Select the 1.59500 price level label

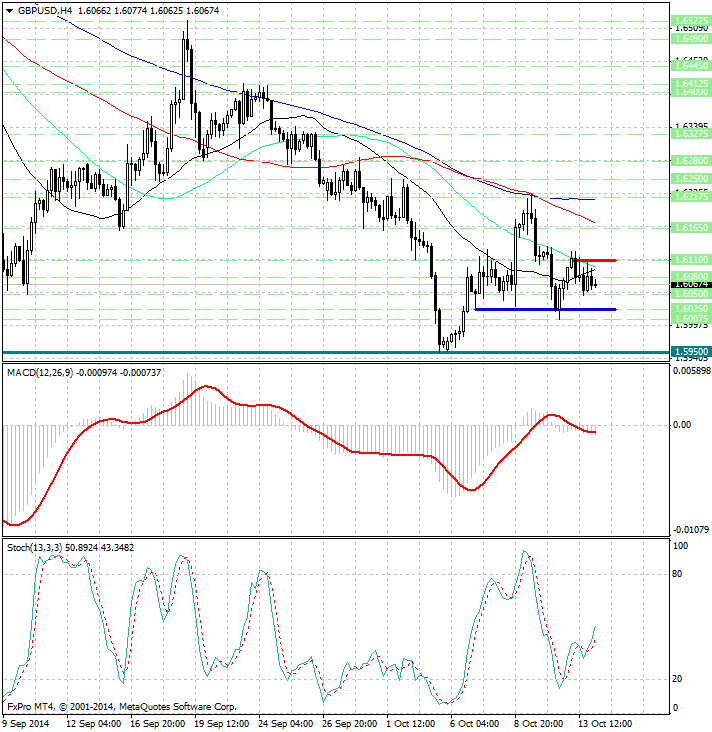[x=691, y=352]
